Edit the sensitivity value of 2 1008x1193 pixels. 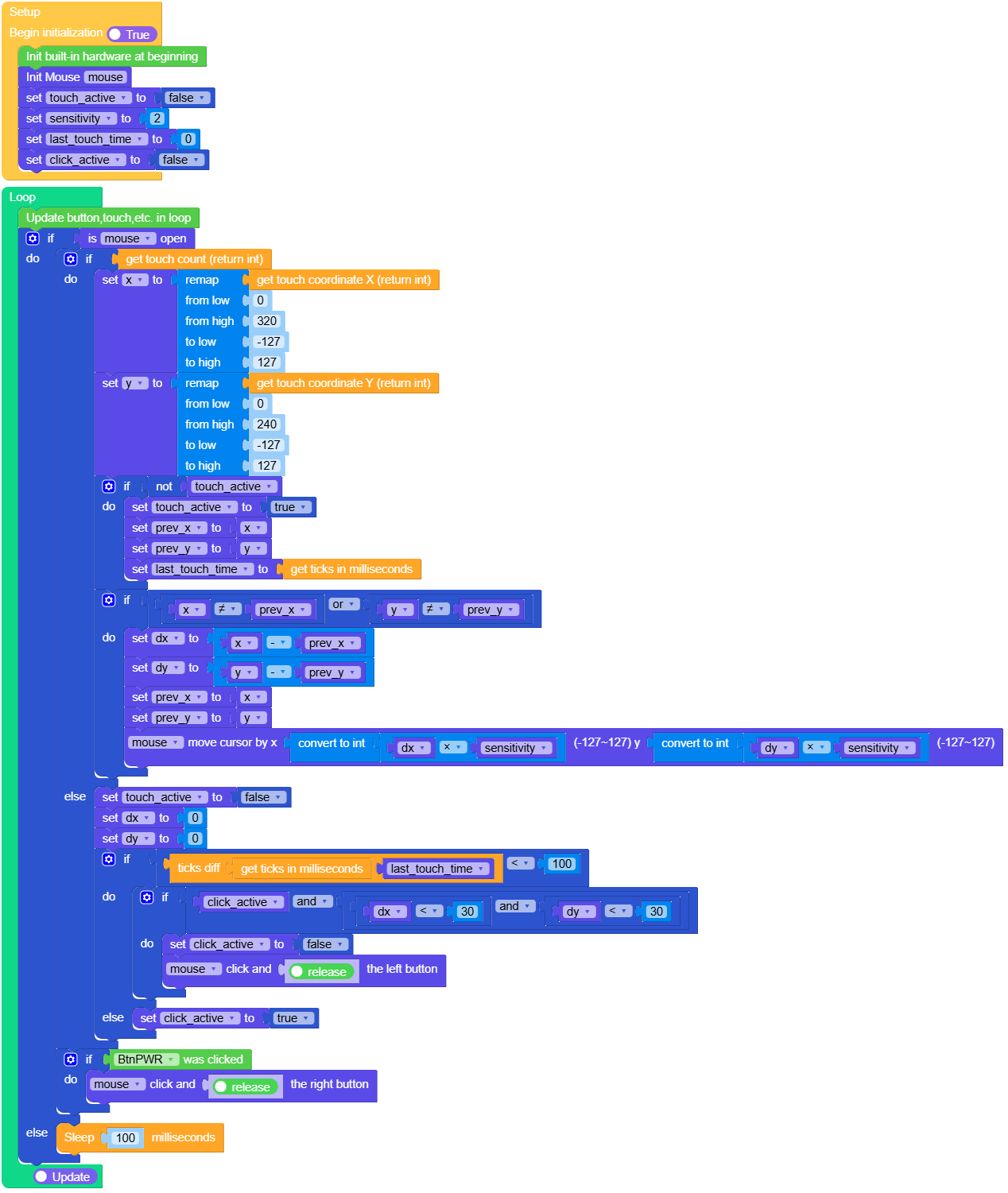(156, 118)
